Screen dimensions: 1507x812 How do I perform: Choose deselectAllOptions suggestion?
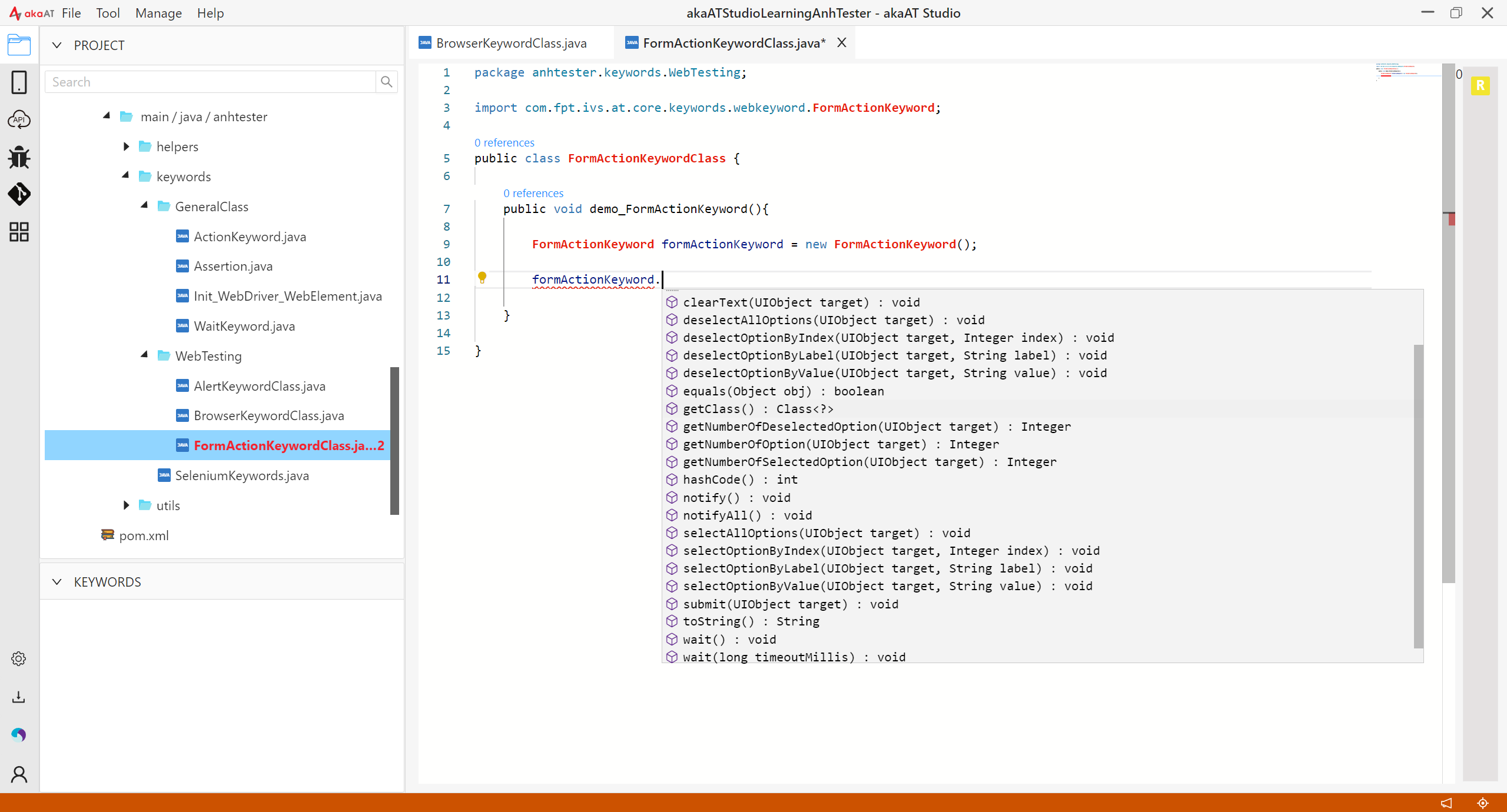click(1037, 320)
